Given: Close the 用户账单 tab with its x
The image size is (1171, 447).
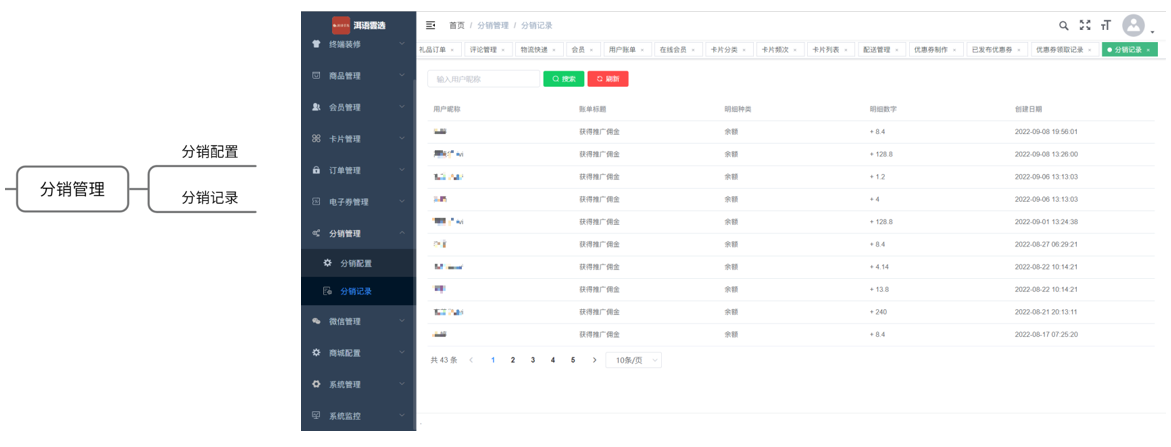Looking at the screenshot, I should [x=642, y=50].
